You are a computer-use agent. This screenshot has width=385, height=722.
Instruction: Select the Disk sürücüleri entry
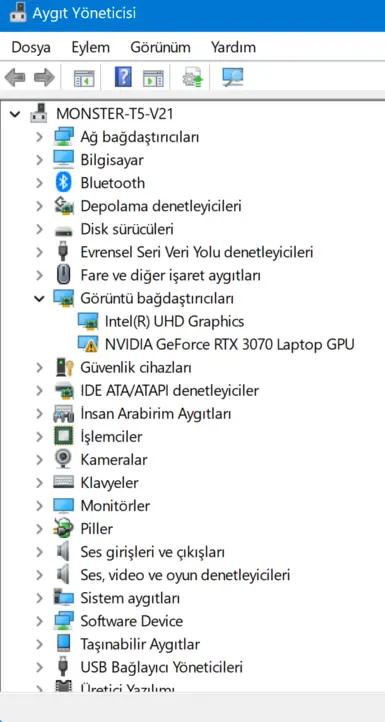coord(127,229)
